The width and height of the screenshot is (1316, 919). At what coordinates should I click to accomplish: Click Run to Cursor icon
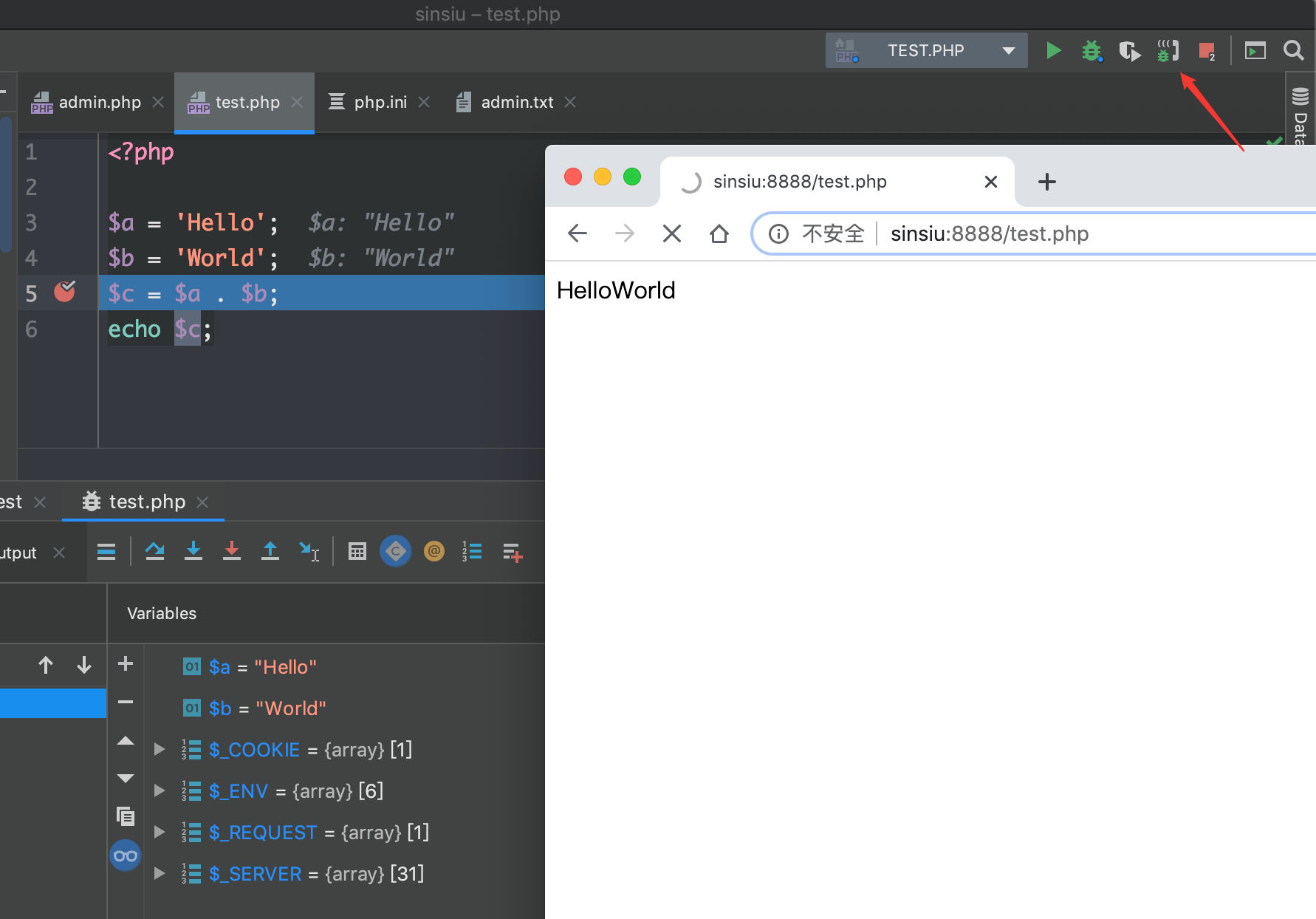[x=309, y=552]
